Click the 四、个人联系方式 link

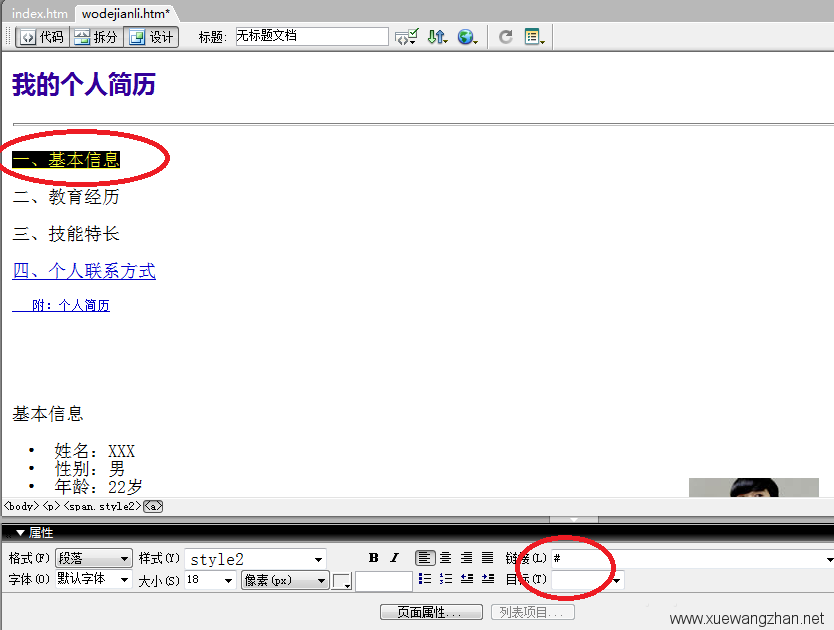coord(84,272)
